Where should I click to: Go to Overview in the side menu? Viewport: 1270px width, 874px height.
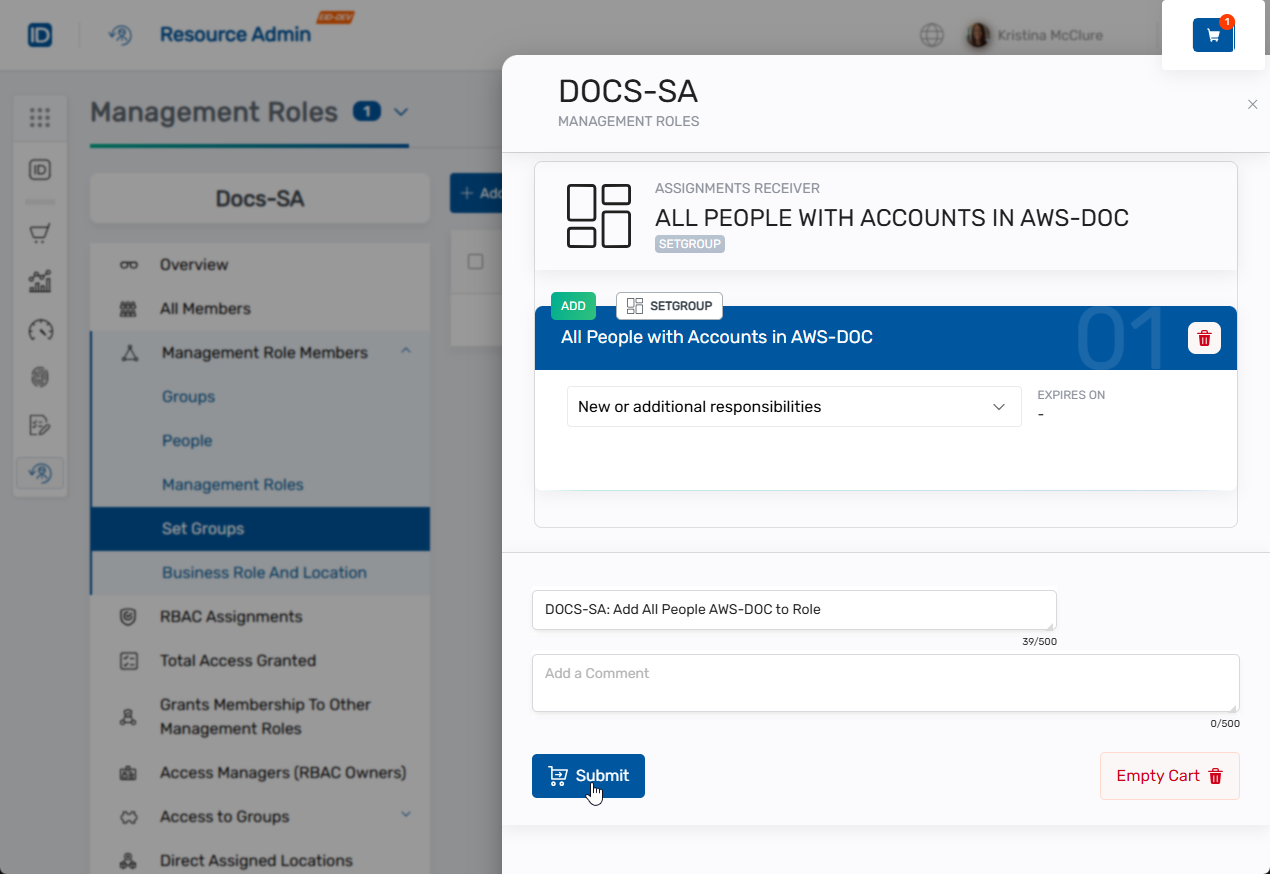[x=194, y=265]
